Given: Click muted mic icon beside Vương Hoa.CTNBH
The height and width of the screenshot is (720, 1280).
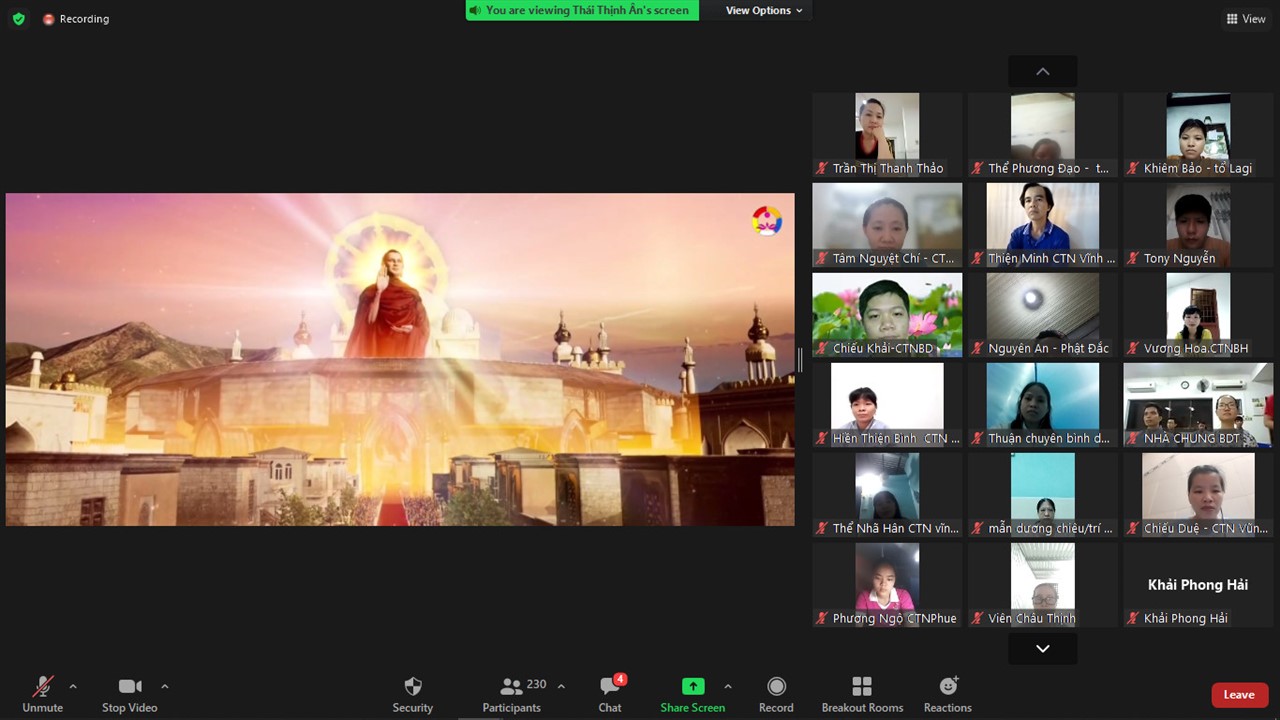Looking at the screenshot, I should pyautogui.click(x=1133, y=348).
